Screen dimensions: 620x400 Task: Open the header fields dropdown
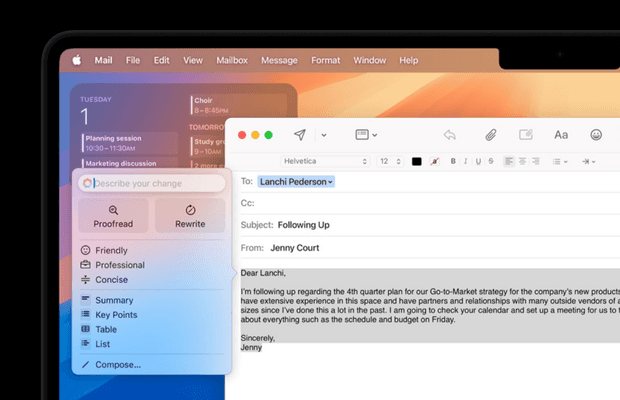tap(366, 135)
